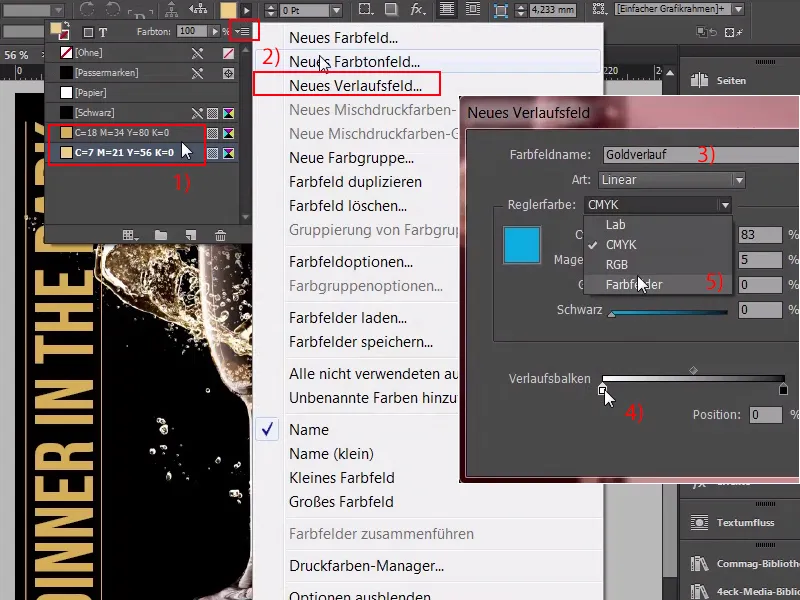Open the swatch view options icon

point(130,235)
